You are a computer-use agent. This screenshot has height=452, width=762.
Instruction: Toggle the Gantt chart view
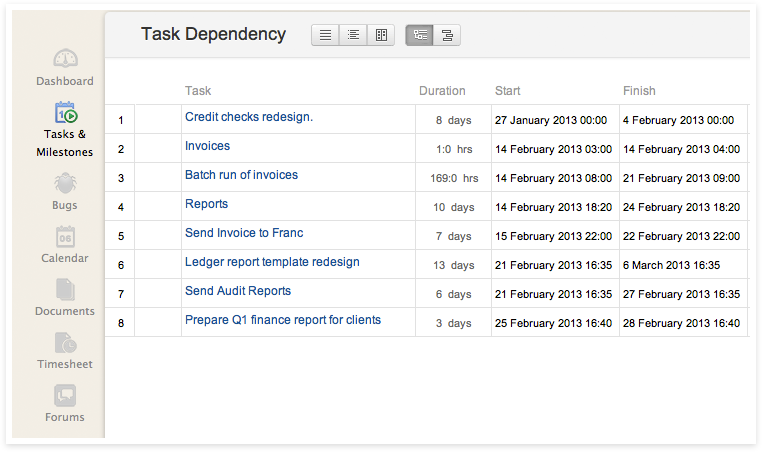pos(447,35)
